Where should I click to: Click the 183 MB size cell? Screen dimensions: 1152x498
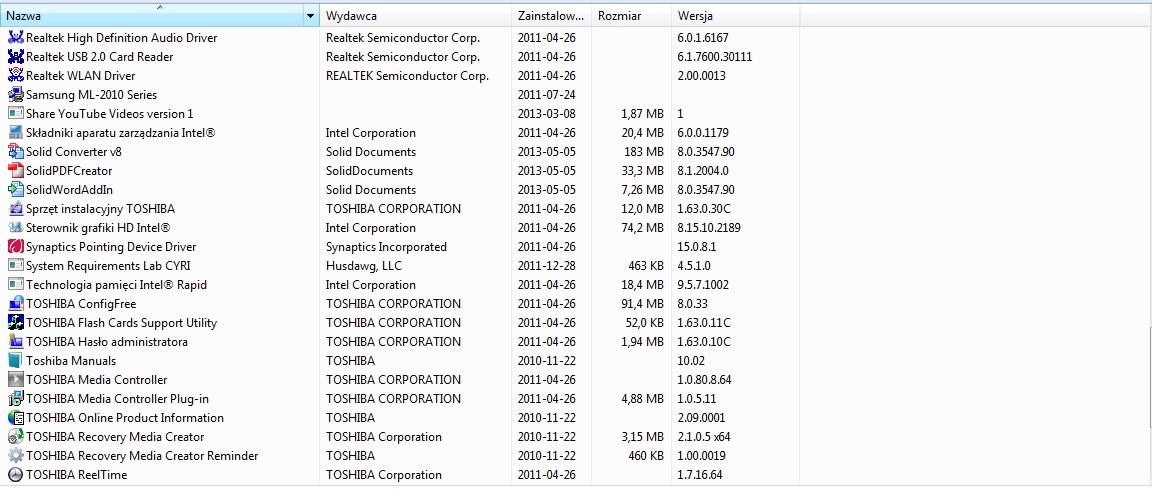[643, 152]
